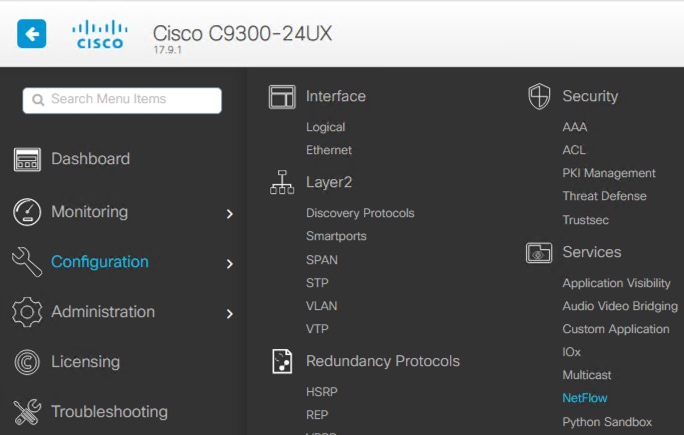Click the Layer2 network tree icon
Image resolution: width=684 pixels, height=435 pixels.
tap(282, 182)
